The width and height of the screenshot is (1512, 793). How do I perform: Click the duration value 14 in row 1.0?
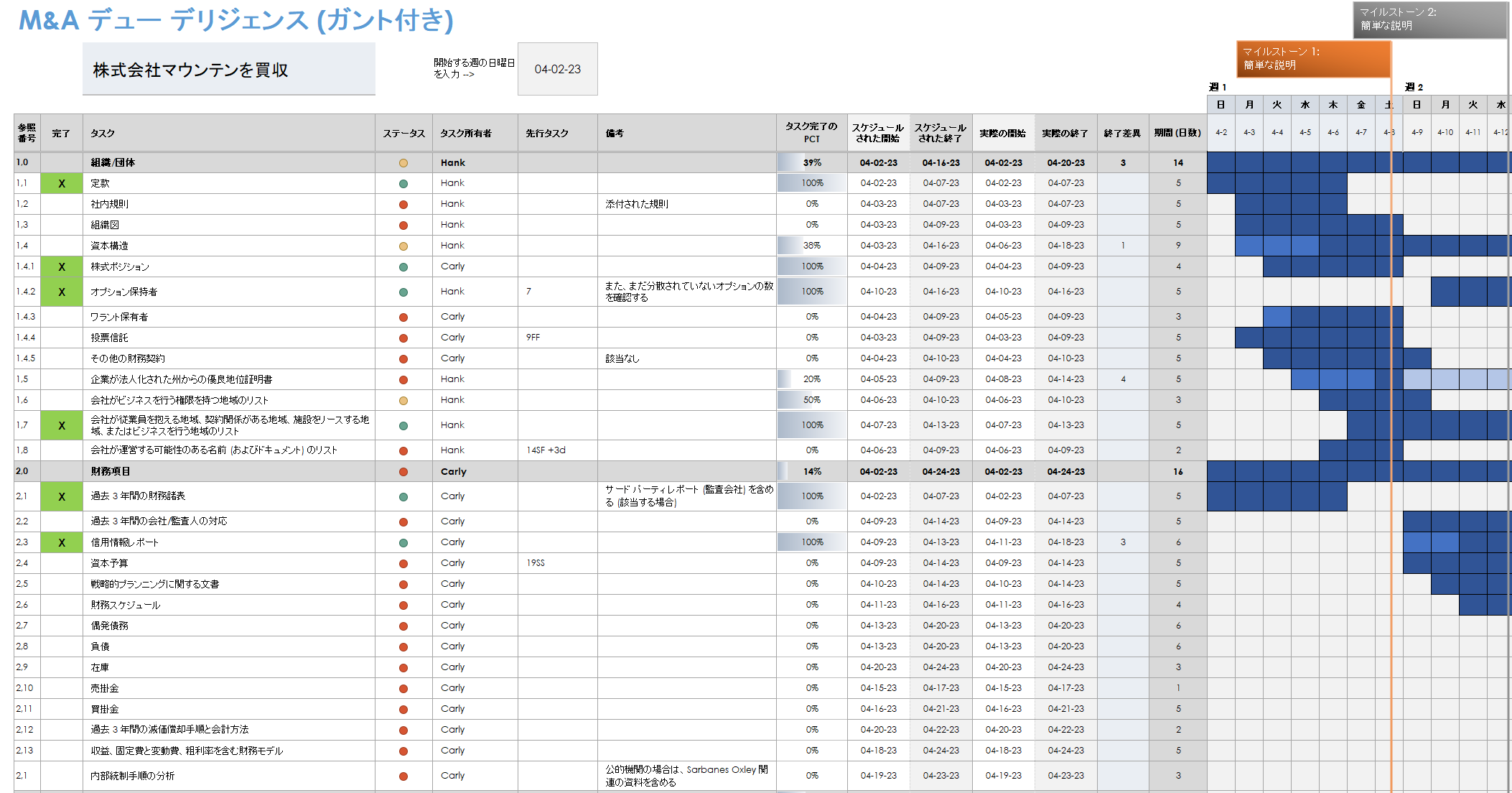(x=1178, y=163)
